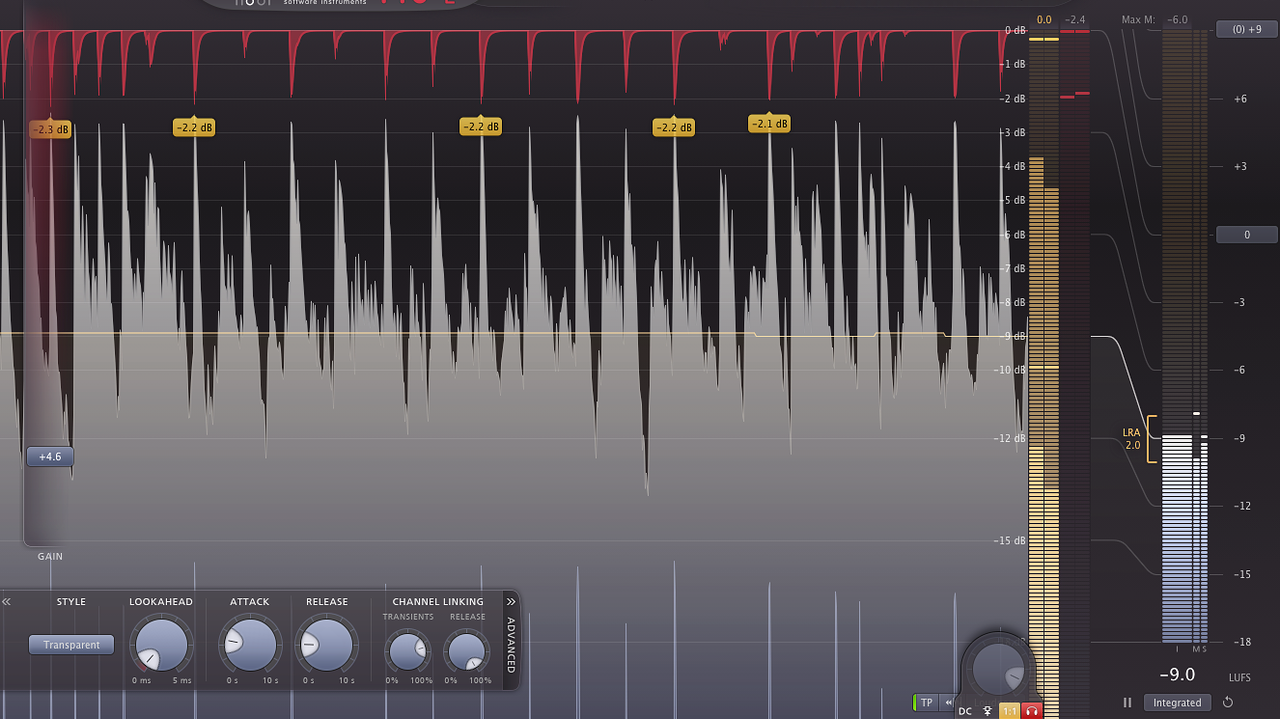Toggle the TP true peak button

click(927, 702)
